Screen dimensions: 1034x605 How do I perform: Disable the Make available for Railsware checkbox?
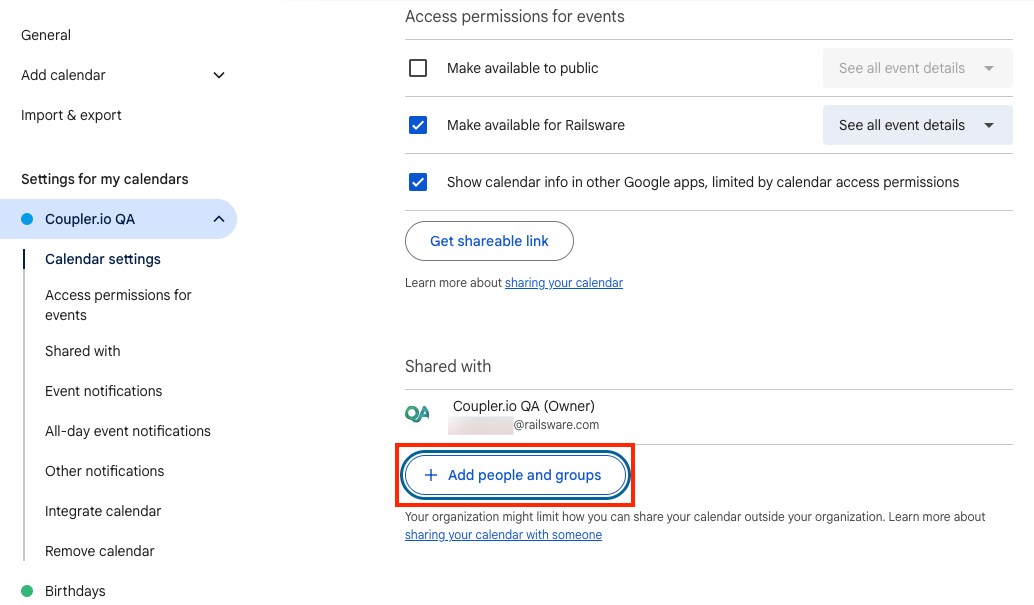pyautogui.click(x=417, y=125)
